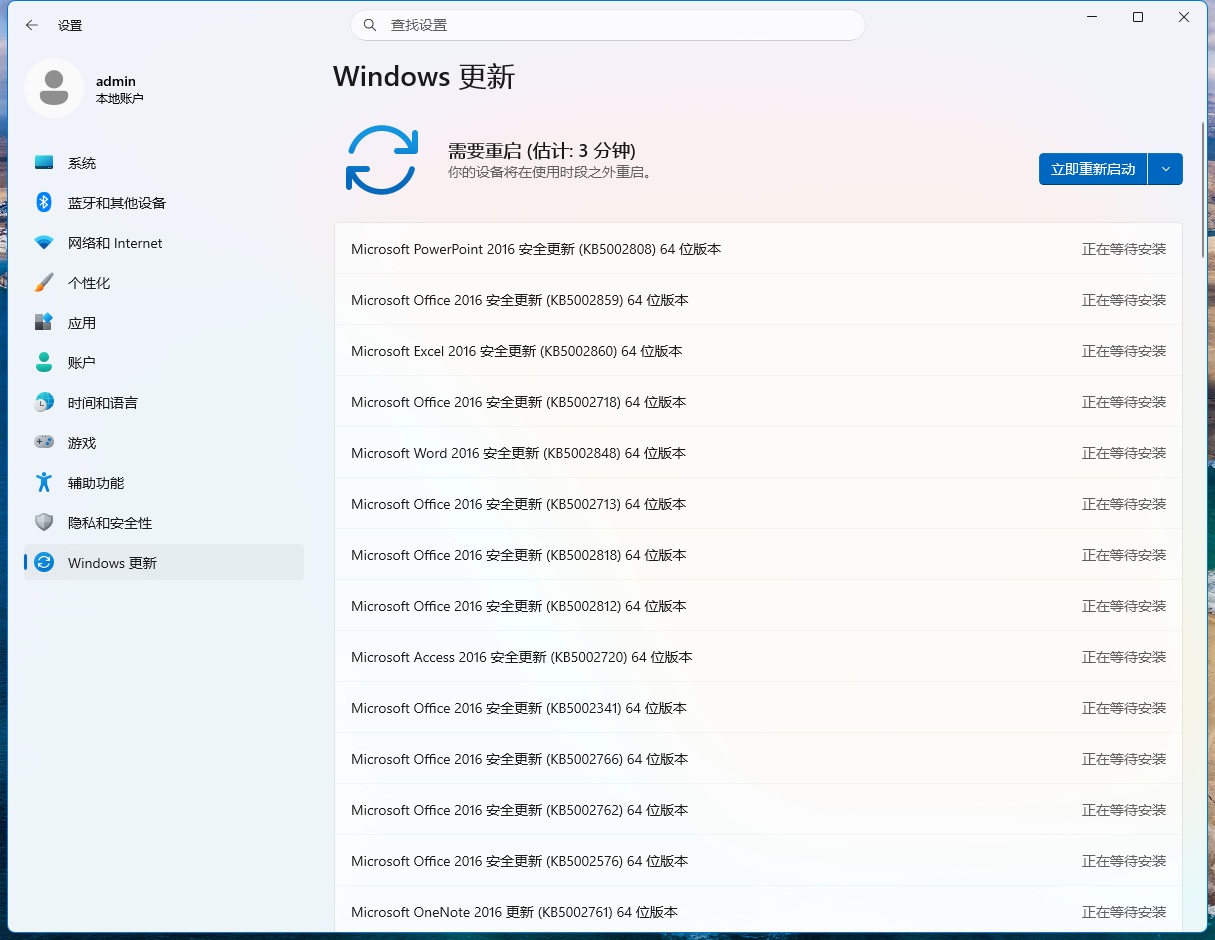1215x940 pixels.
Task: Select the Accessibility figure icon
Action: 44,483
